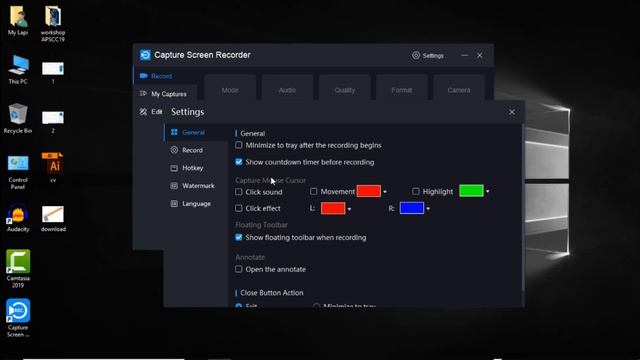
Task: Open the Watermark settings label
Action: point(198,186)
